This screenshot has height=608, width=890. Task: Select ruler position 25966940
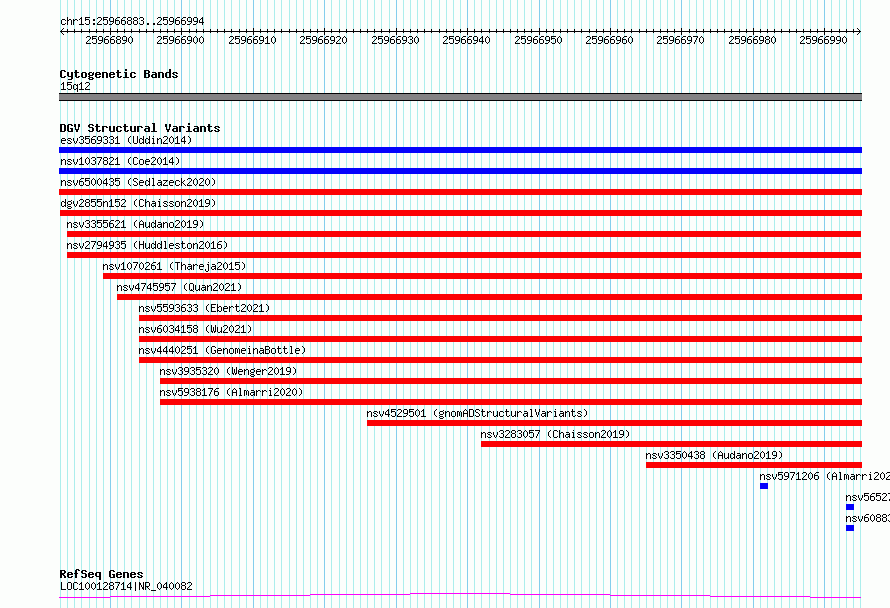click(x=467, y=40)
